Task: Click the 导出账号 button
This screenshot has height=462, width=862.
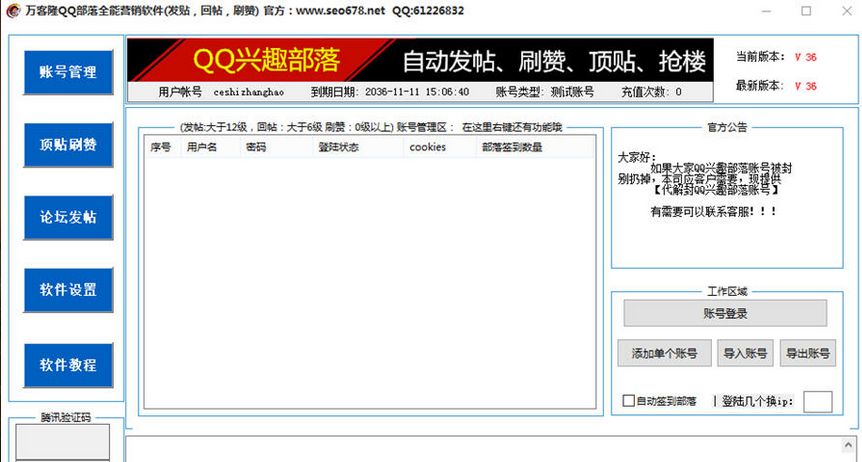Action: pos(807,353)
